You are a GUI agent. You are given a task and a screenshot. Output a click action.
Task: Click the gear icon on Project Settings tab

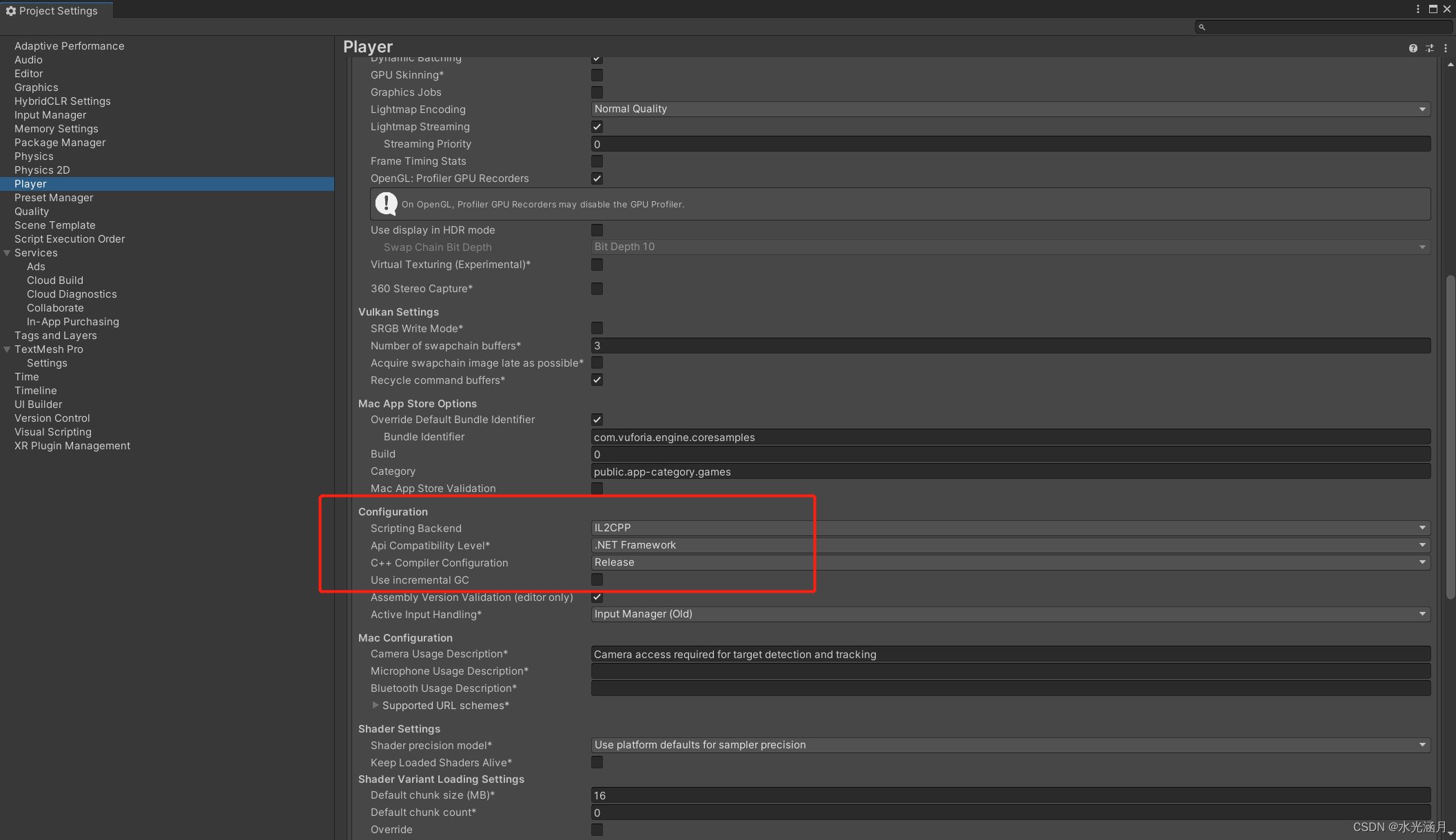coord(12,10)
